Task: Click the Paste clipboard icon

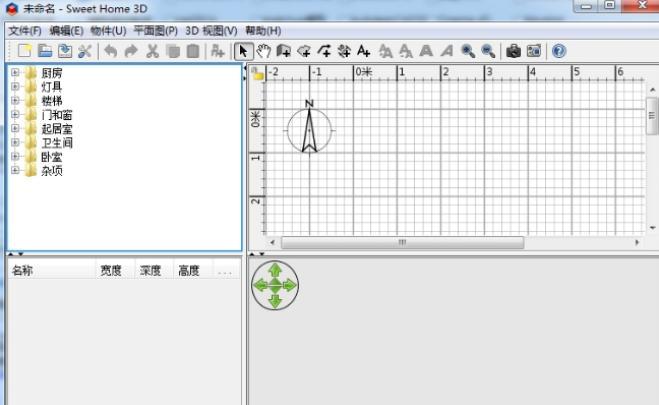Action: coord(193,51)
